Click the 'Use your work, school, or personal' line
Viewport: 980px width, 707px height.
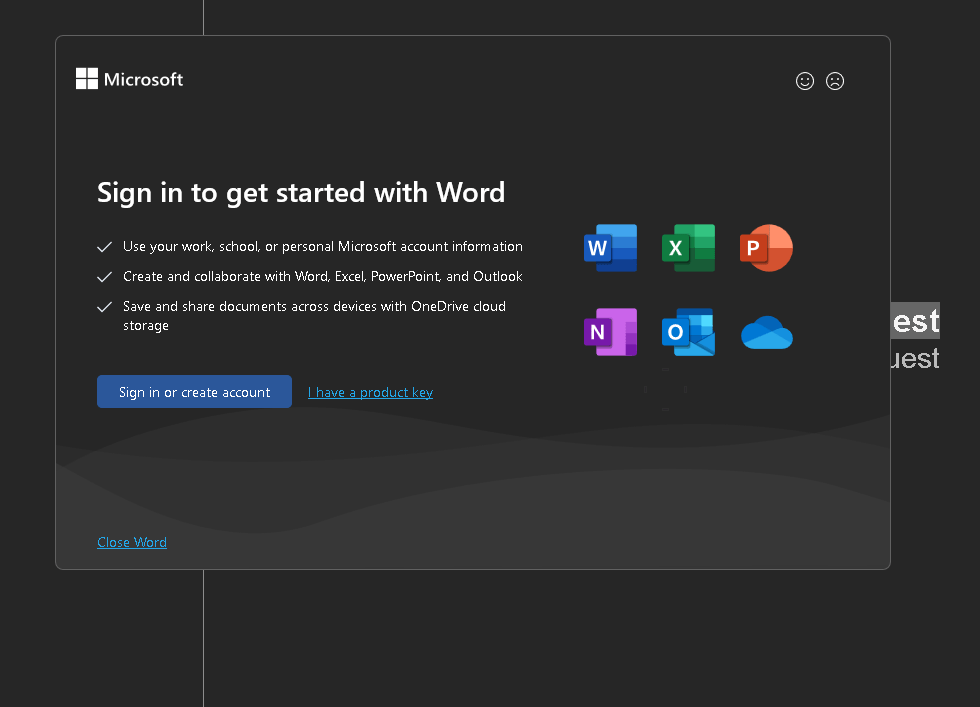322,246
